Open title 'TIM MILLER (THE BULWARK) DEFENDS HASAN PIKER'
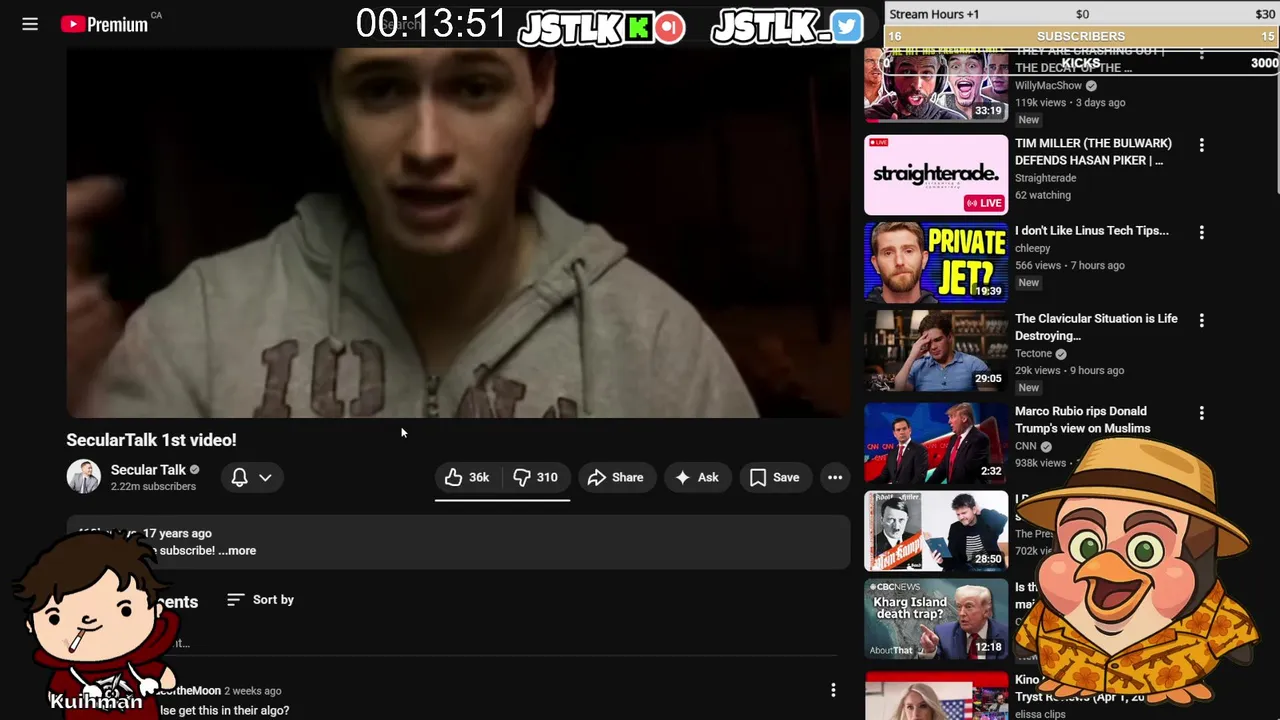The height and width of the screenshot is (720, 1280). [x=1093, y=152]
